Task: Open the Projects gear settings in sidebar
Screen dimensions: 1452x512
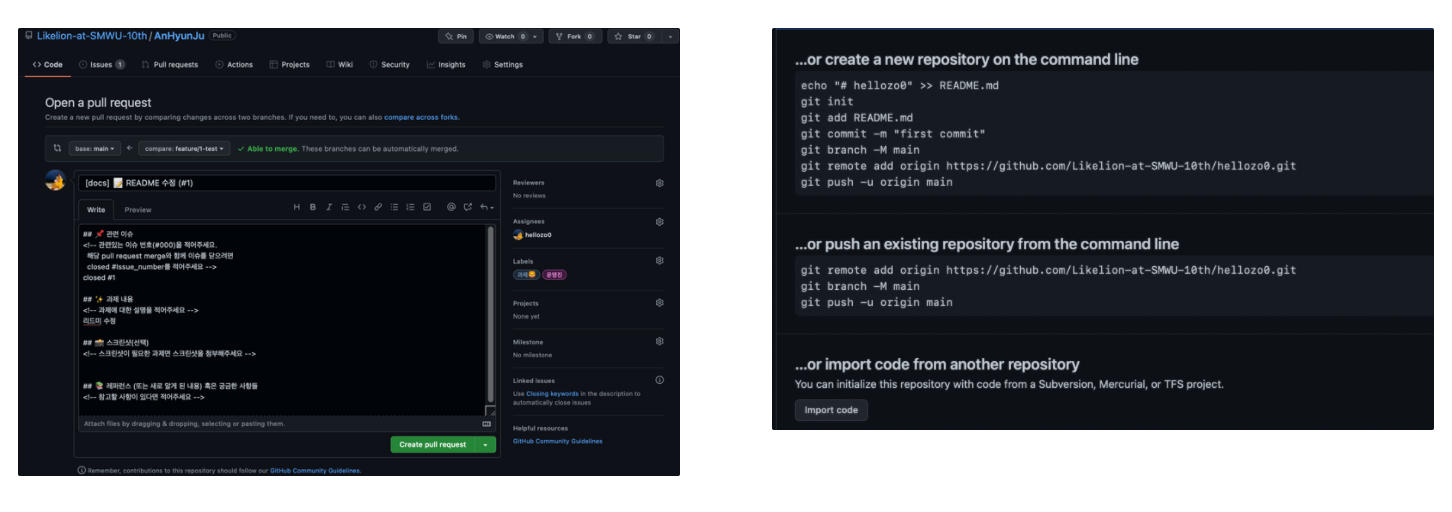Action: (x=659, y=302)
